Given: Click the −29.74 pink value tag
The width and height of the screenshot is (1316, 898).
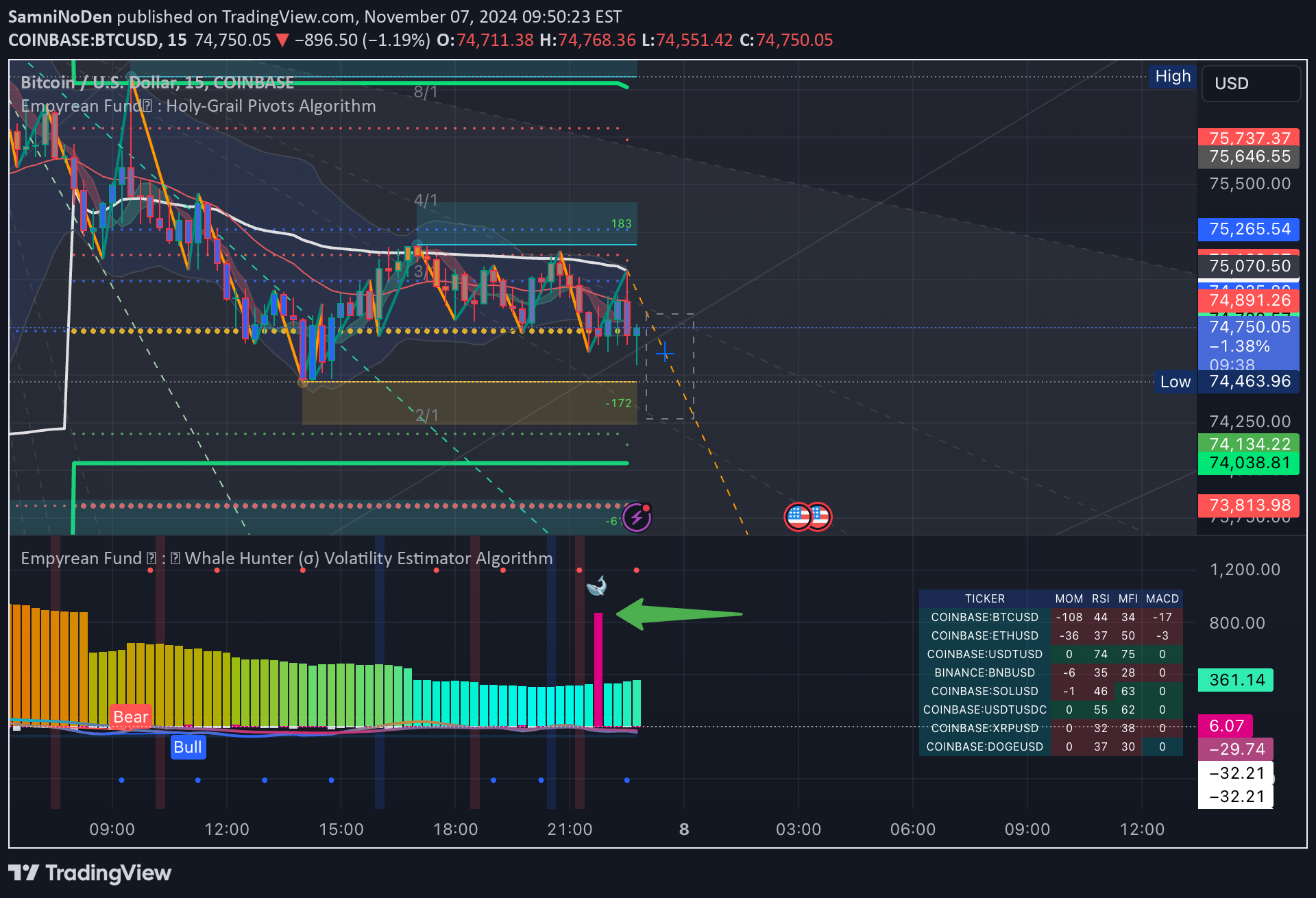Looking at the screenshot, I should tap(1236, 749).
